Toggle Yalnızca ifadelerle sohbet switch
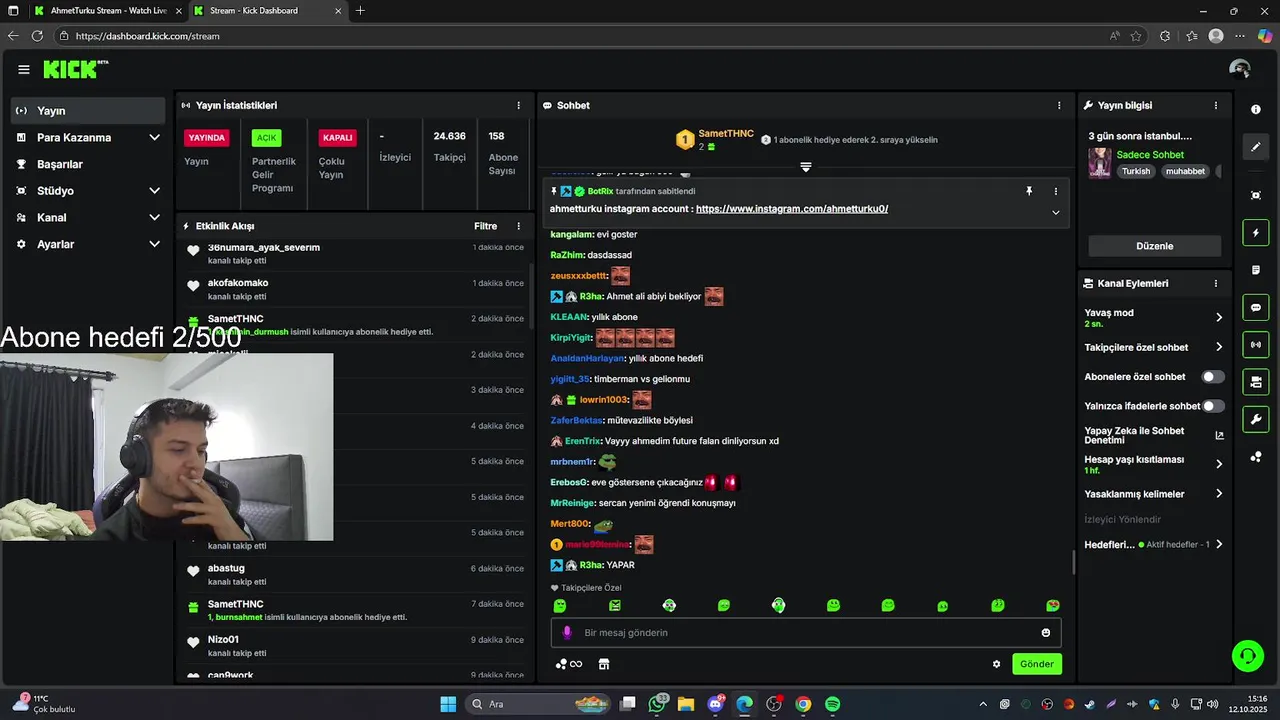1280x720 pixels. [x=1213, y=406]
